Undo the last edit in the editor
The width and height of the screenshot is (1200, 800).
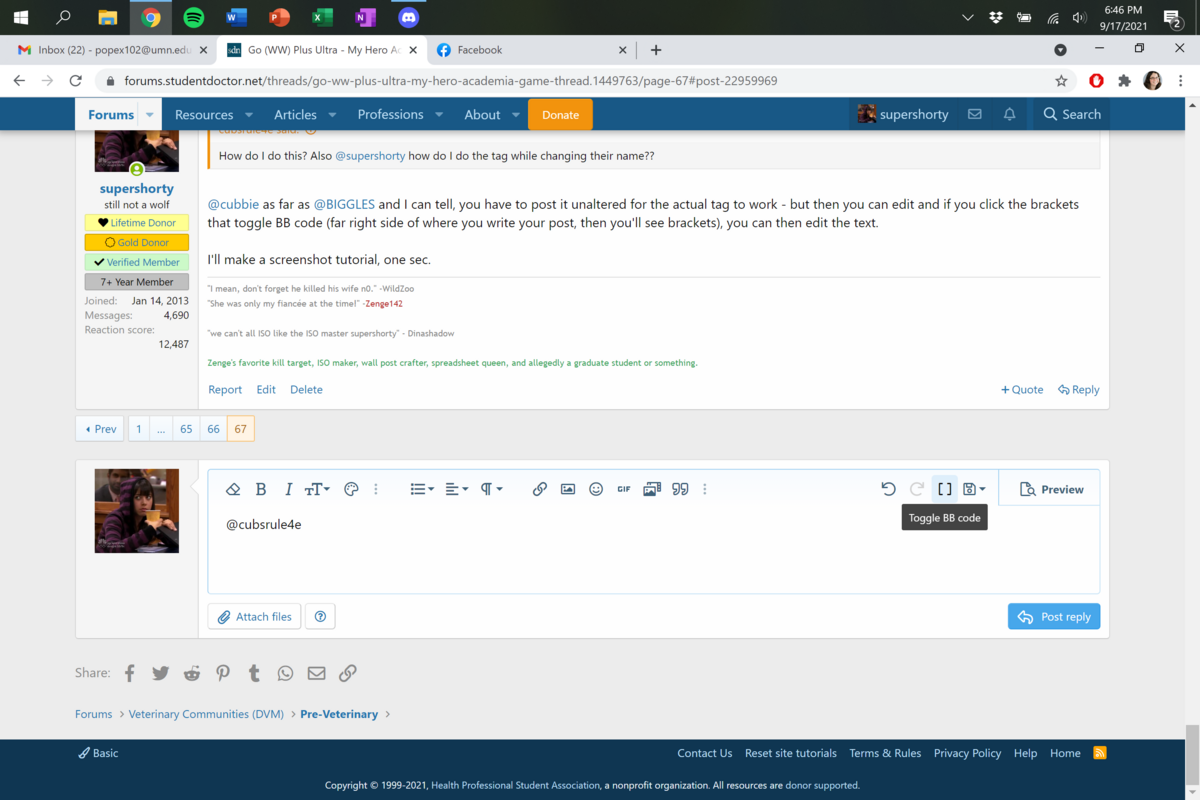point(888,489)
